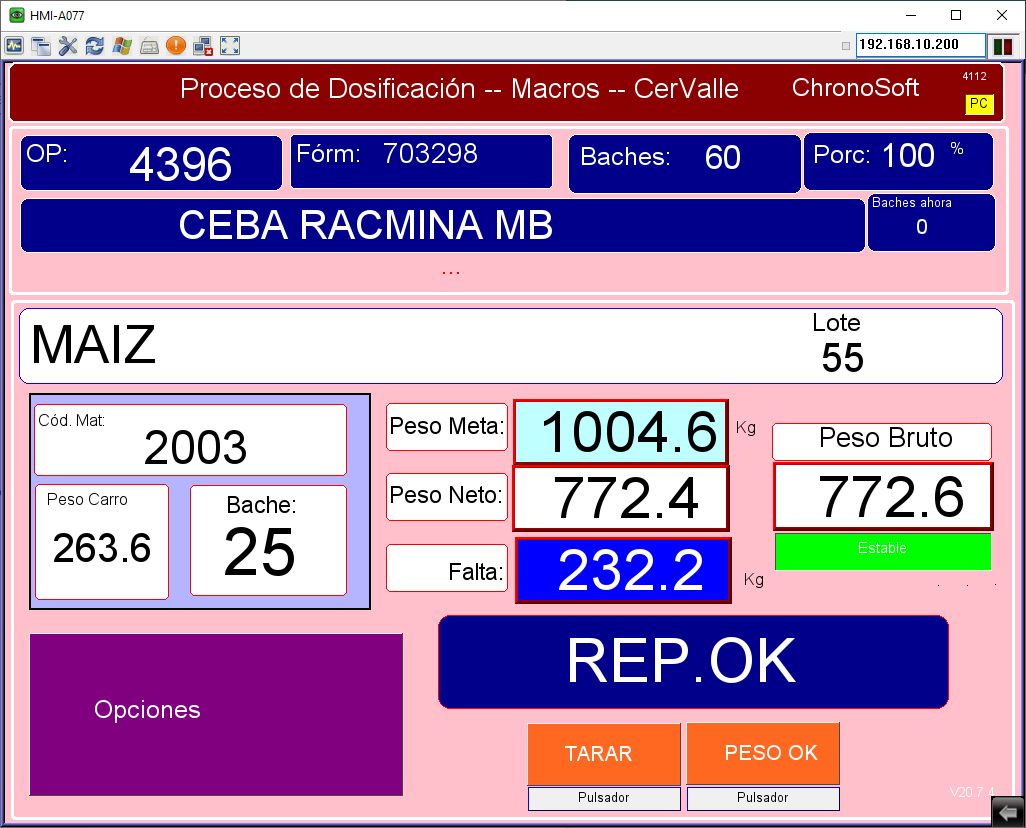
Task: Click the REP.OK banner button
Action: [693, 662]
